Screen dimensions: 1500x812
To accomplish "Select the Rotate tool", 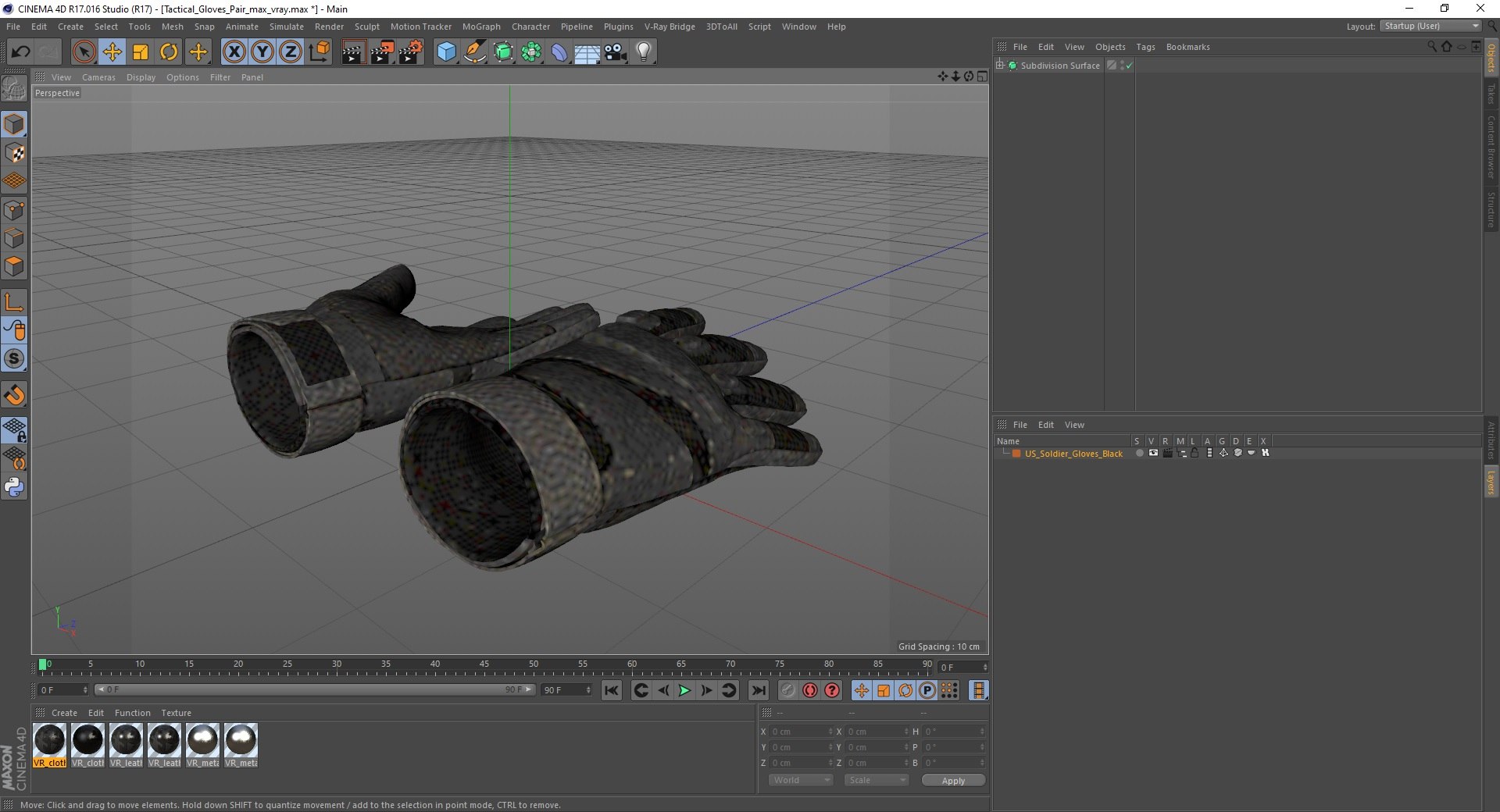I will point(169,52).
